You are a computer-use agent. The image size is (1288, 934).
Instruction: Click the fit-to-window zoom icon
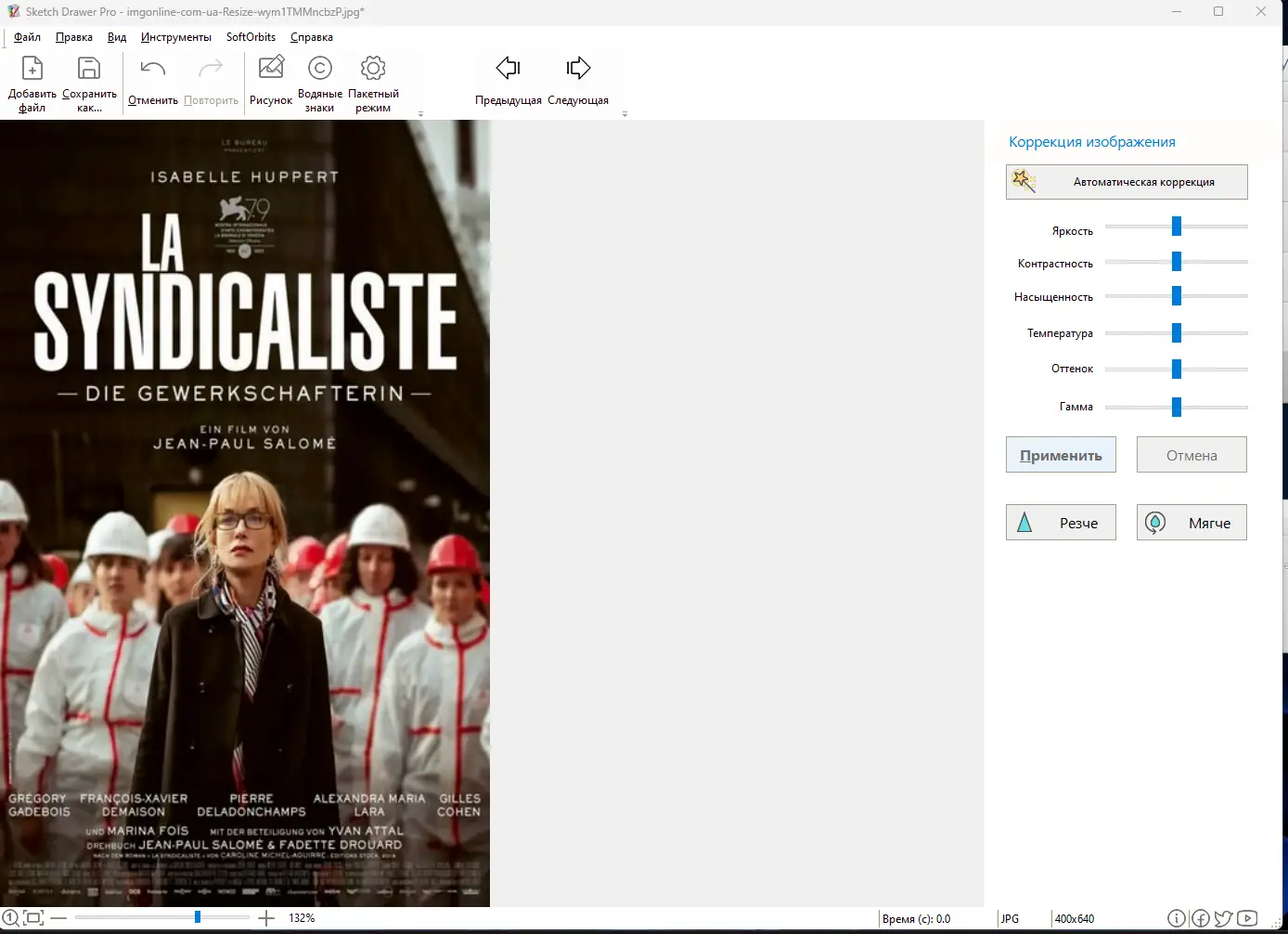pos(33,918)
